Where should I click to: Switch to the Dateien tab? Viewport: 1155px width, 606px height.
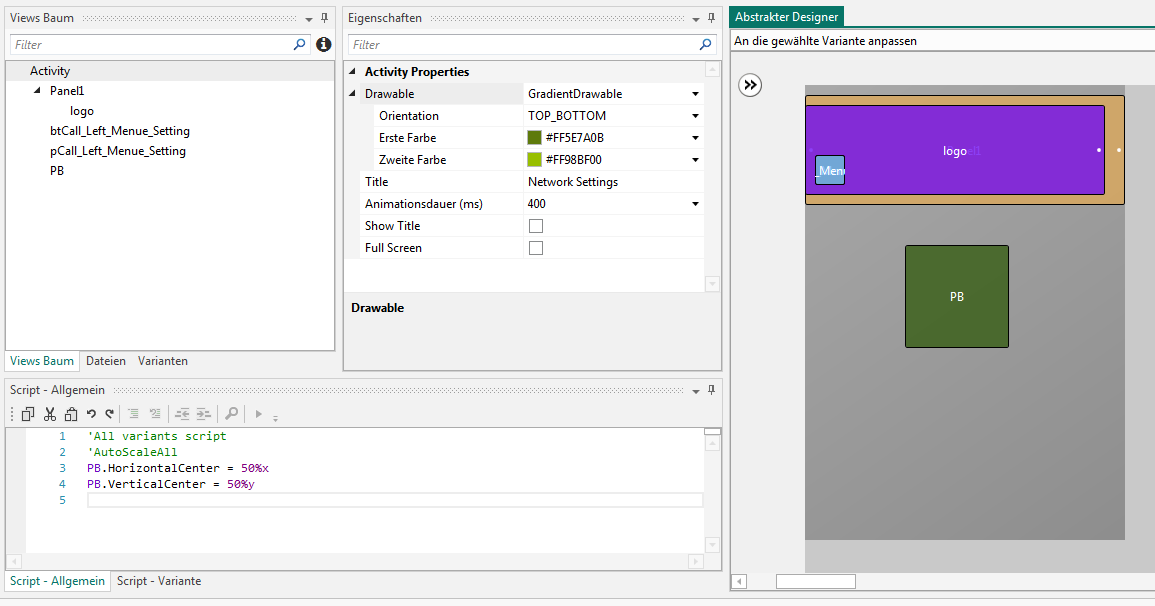[x=106, y=361]
